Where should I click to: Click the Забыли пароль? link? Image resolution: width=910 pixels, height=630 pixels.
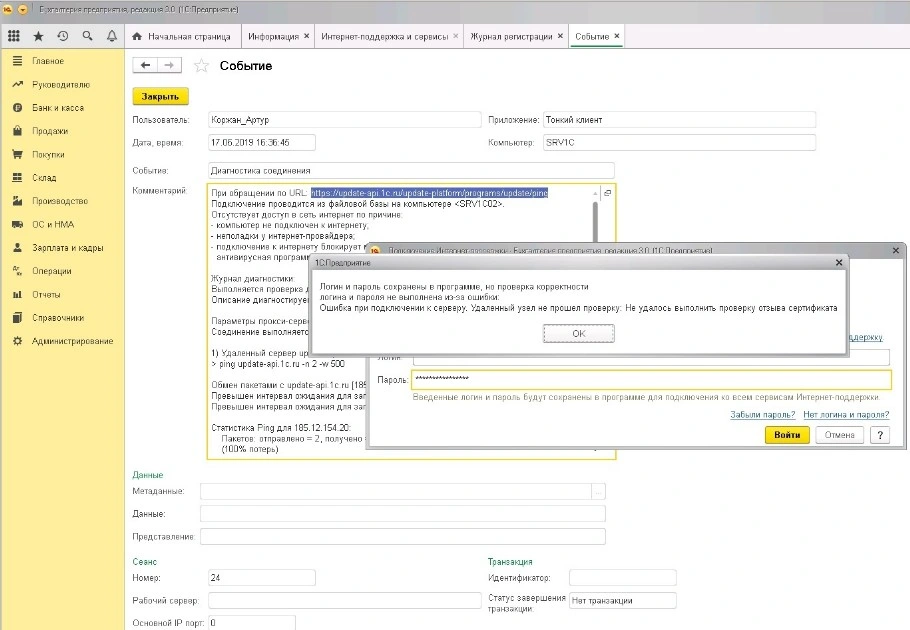[762, 414]
